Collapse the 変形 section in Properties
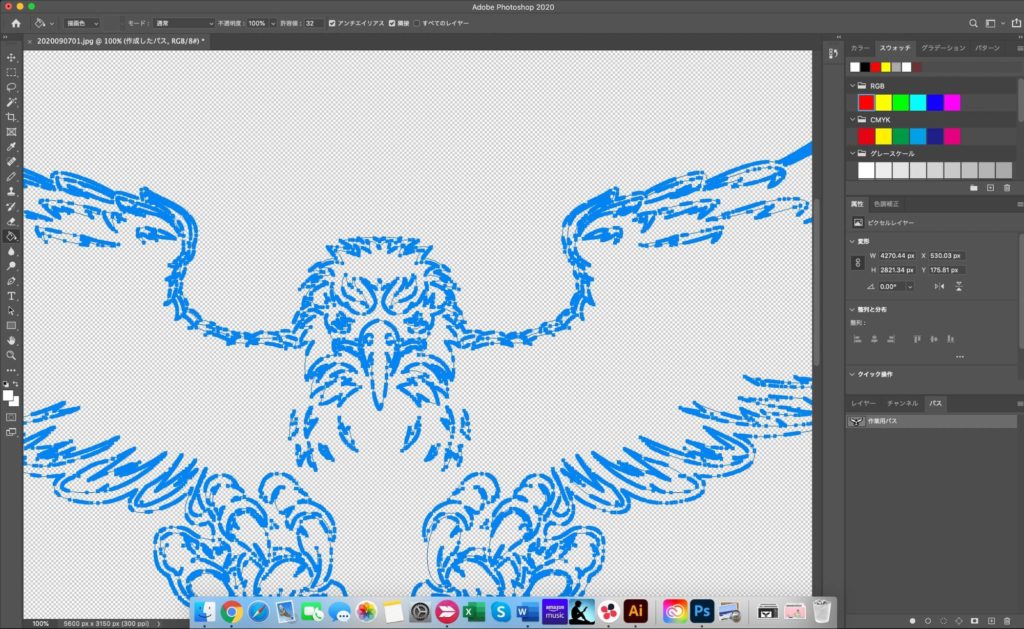Viewport: 1024px width, 629px height. (852, 241)
